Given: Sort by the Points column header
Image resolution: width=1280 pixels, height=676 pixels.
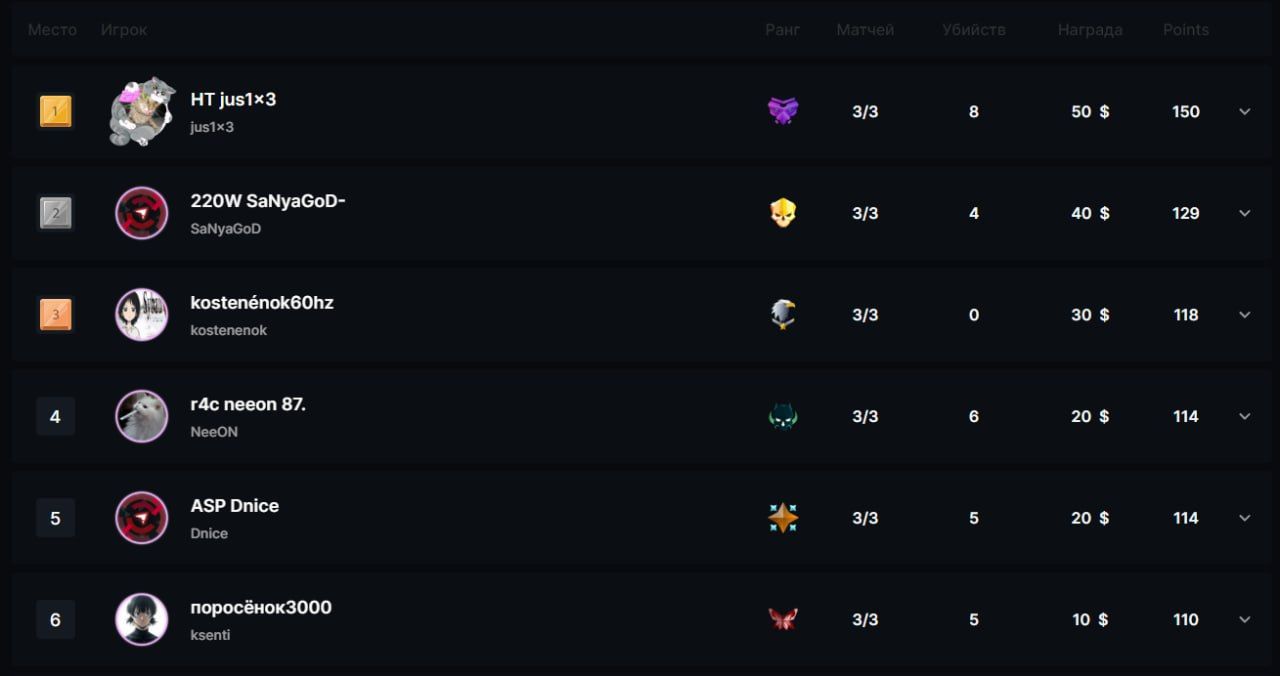Looking at the screenshot, I should [1186, 30].
